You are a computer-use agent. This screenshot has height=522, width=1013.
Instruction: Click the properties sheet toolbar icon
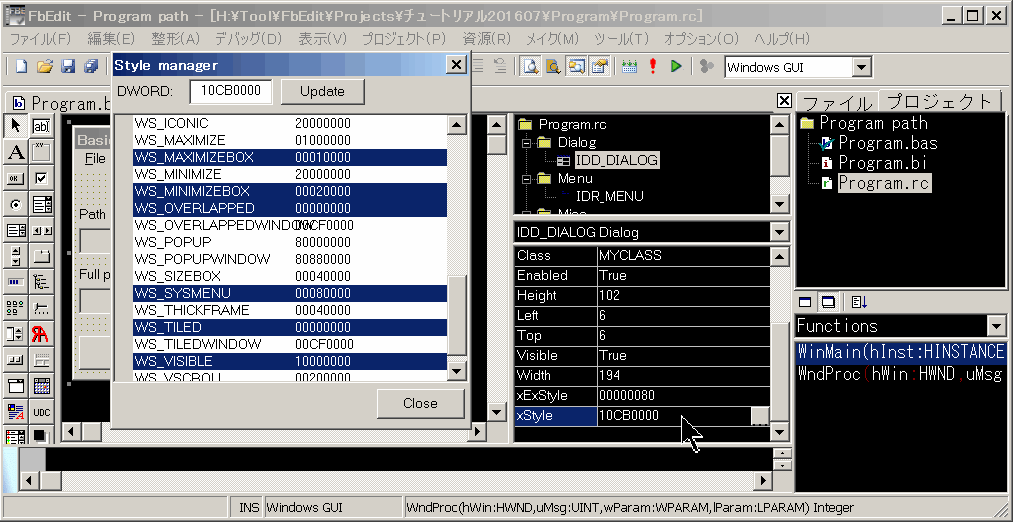tap(600, 67)
